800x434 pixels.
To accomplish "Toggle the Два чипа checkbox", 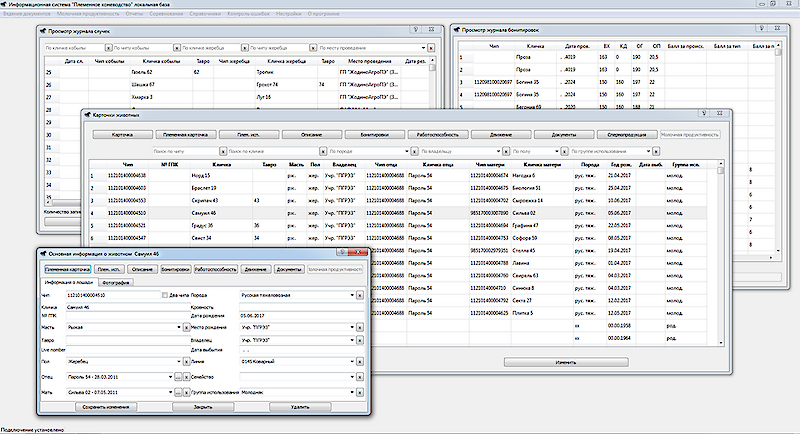I will (x=165, y=295).
